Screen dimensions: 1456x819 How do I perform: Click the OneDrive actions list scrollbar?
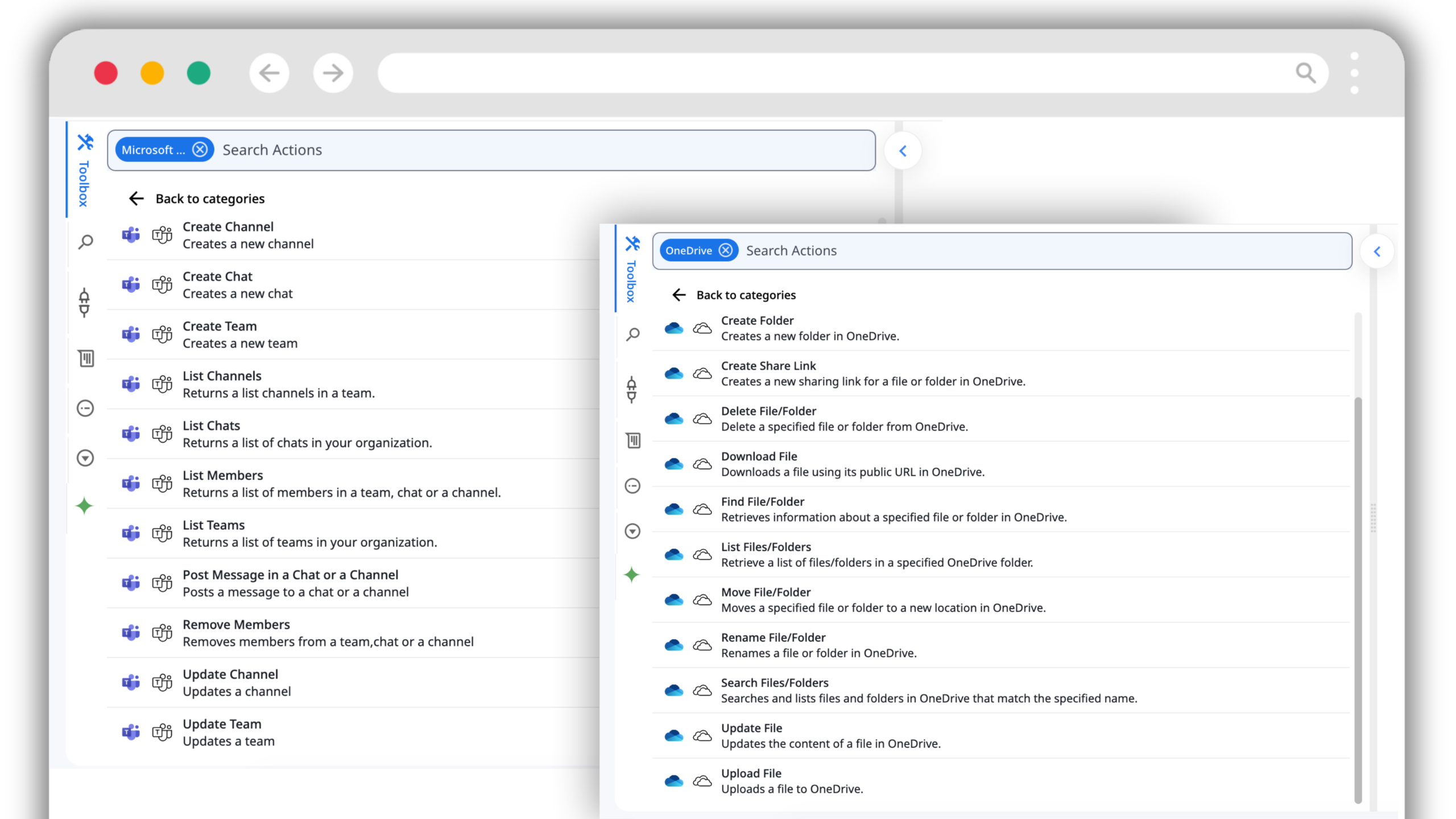(x=1358, y=600)
